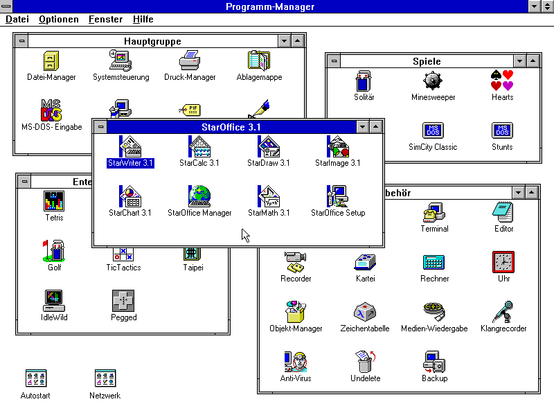Click the StarOffice 3.1 title bar
The image size is (554, 416).
click(231, 127)
